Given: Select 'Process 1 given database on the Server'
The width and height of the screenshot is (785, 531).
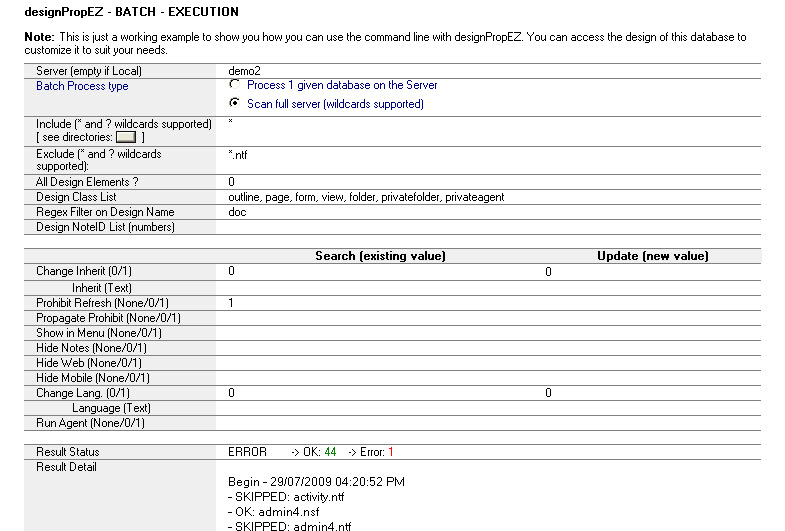Looking at the screenshot, I should pyautogui.click(x=235, y=86).
